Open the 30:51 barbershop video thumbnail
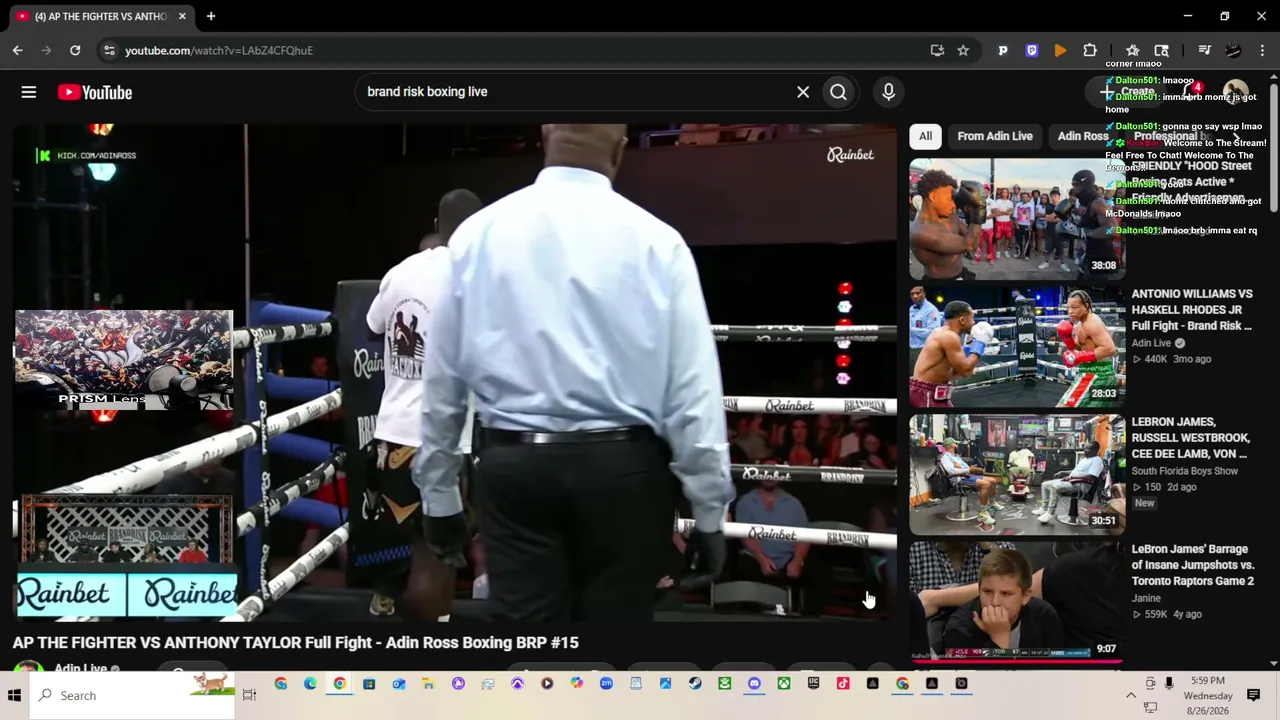The image size is (1280, 720). coord(1017,474)
